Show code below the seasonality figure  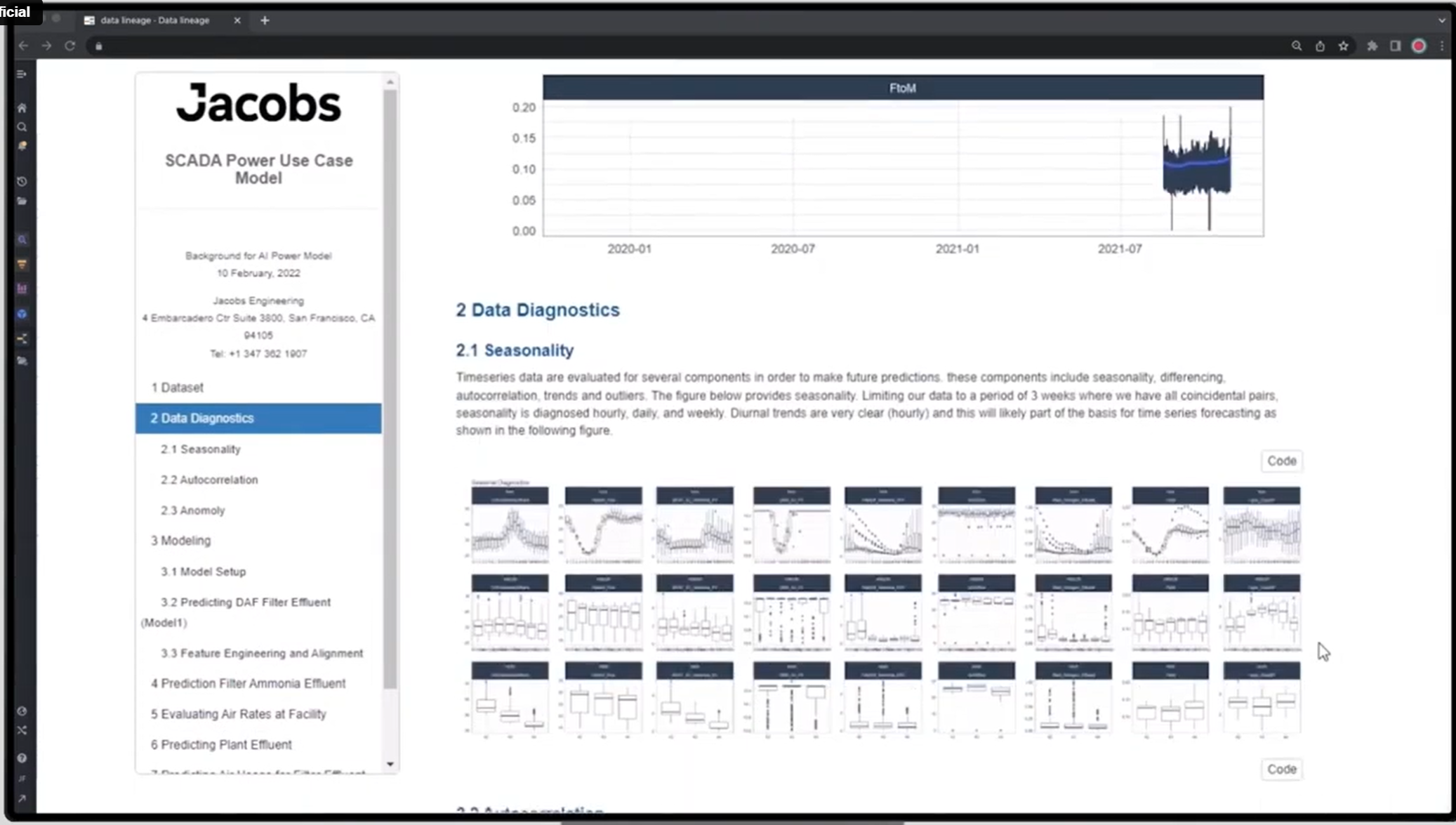[1281, 769]
